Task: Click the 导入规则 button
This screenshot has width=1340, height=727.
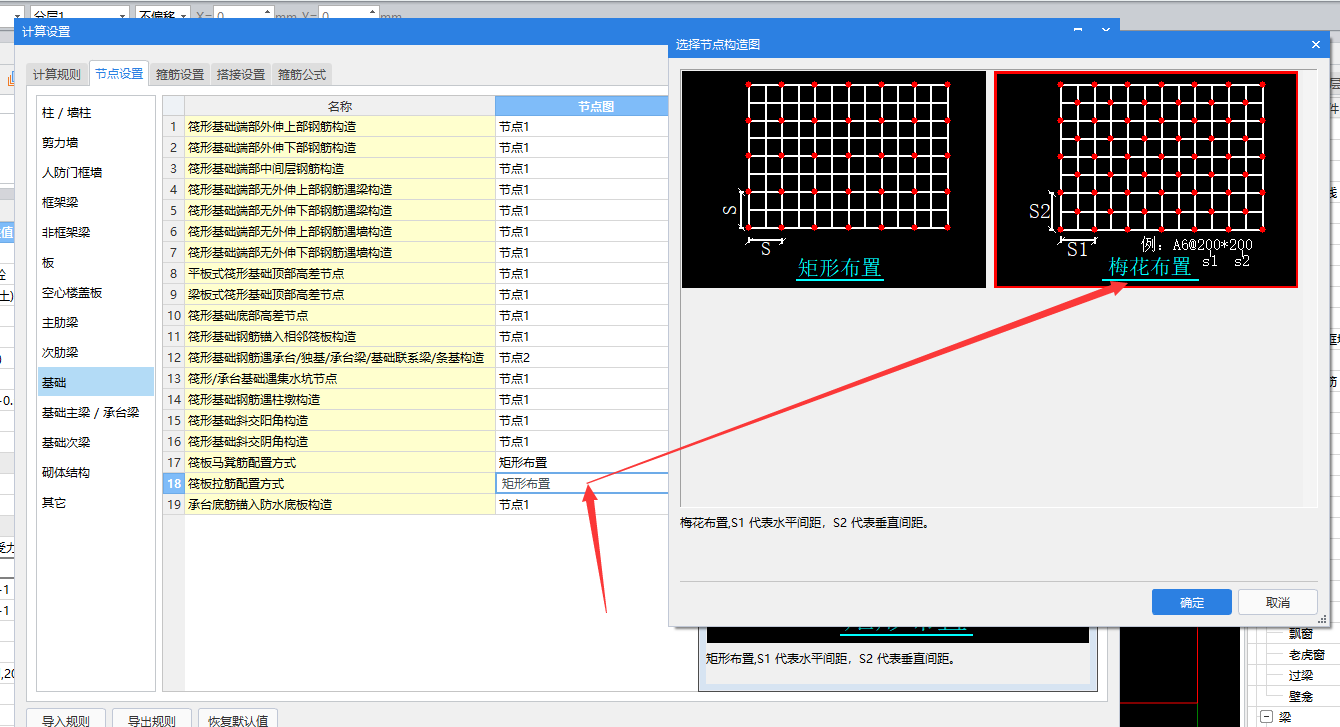Action: click(65, 720)
